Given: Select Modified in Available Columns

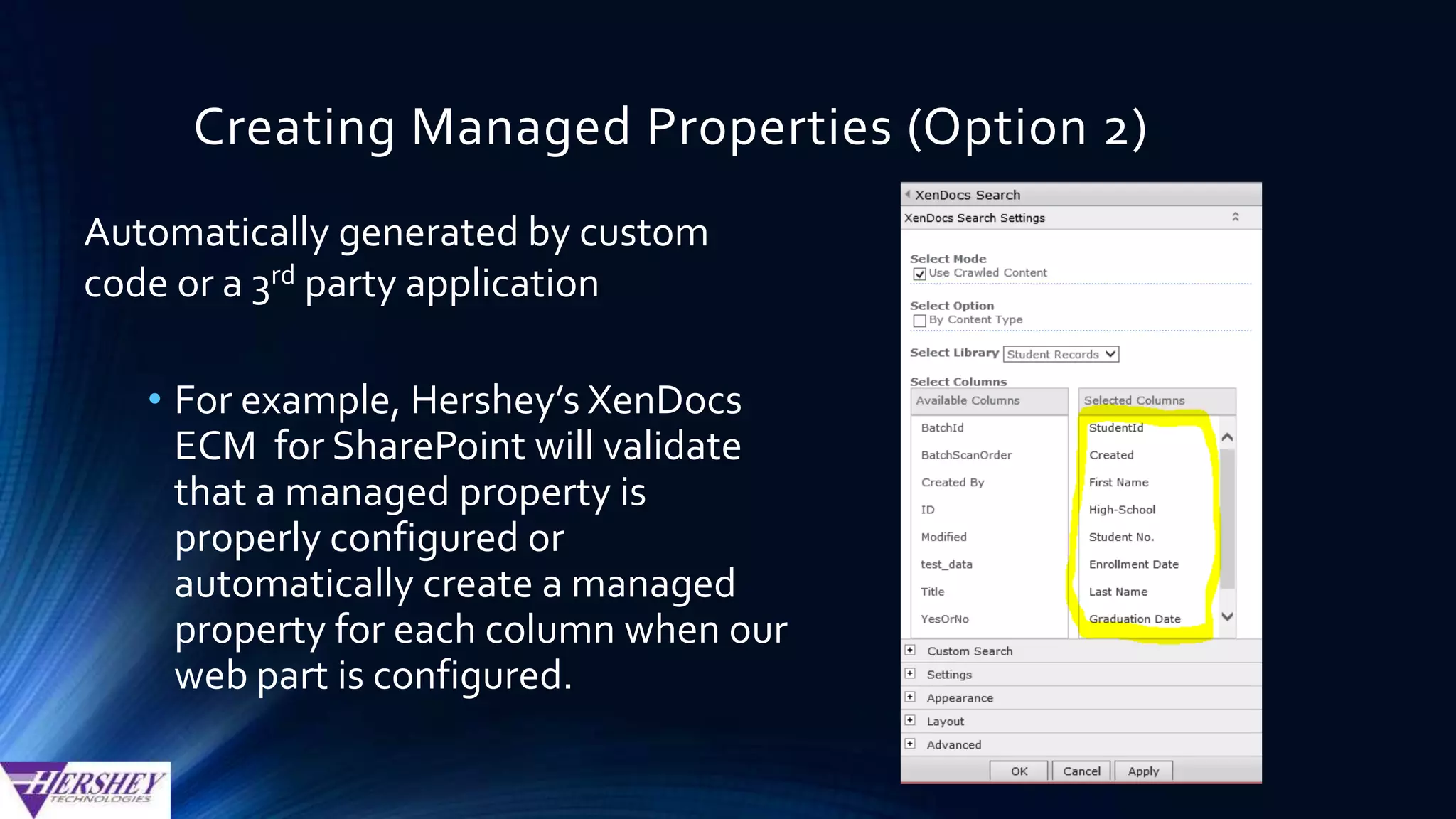Looking at the screenshot, I should (x=943, y=537).
